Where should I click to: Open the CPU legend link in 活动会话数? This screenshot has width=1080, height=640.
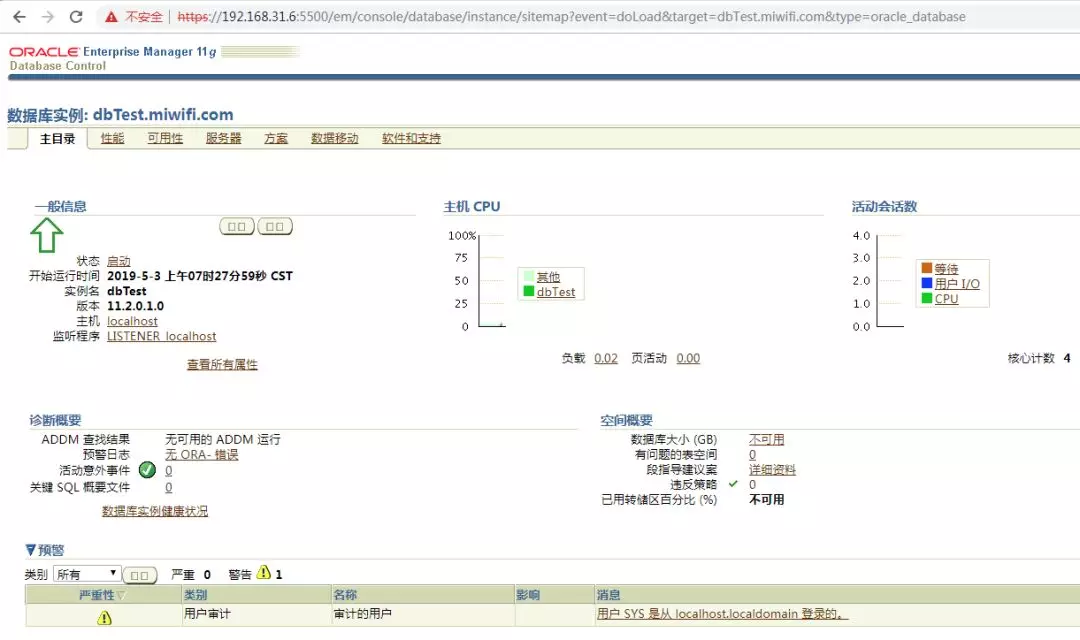click(946, 299)
